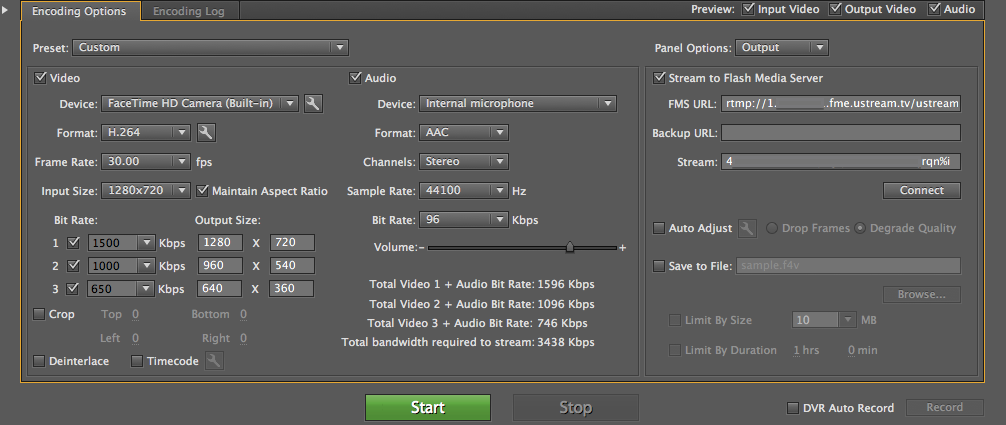Open the Frame Rate dropdown

146,162
